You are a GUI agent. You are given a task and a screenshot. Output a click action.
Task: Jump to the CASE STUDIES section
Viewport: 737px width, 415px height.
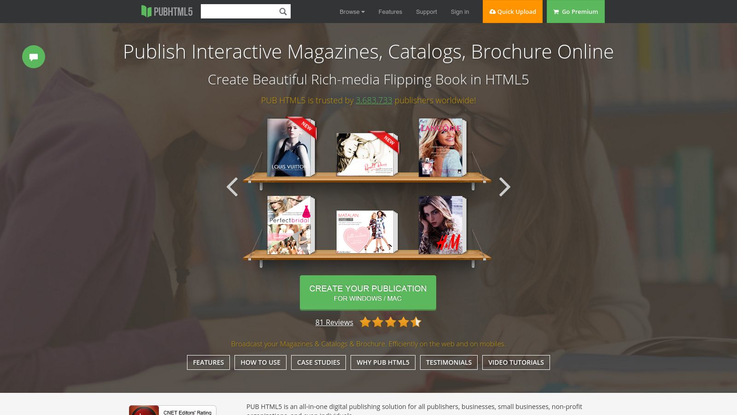pyautogui.click(x=318, y=362)
